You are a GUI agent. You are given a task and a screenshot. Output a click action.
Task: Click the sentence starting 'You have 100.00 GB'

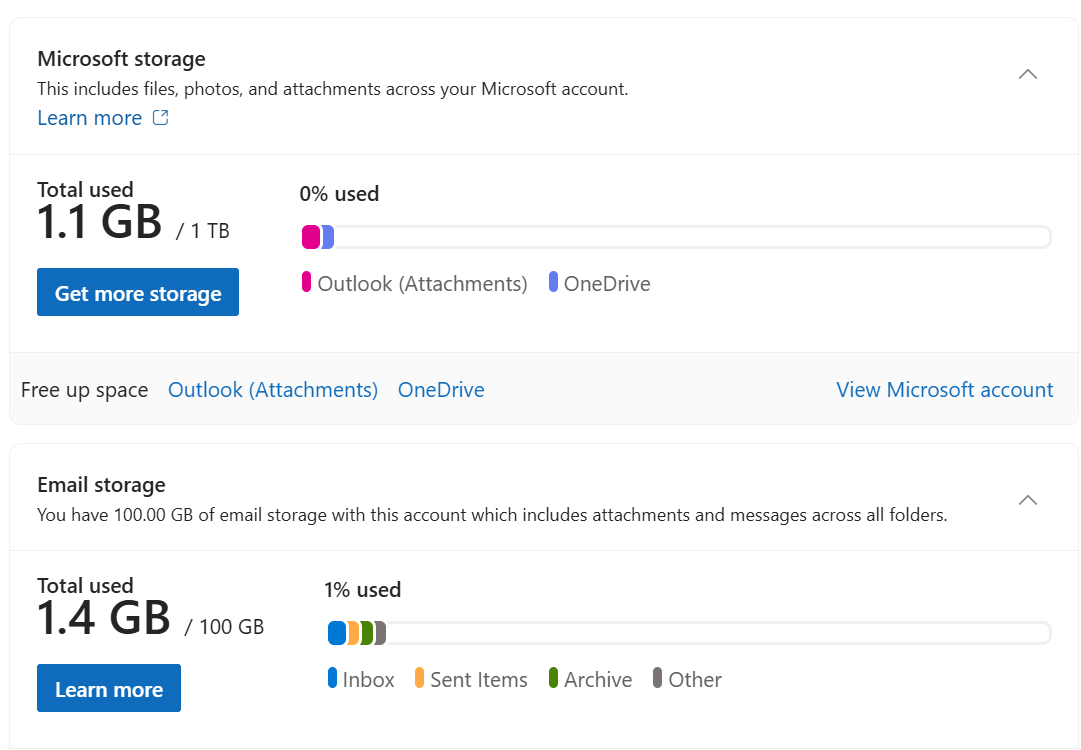[492, 515]
